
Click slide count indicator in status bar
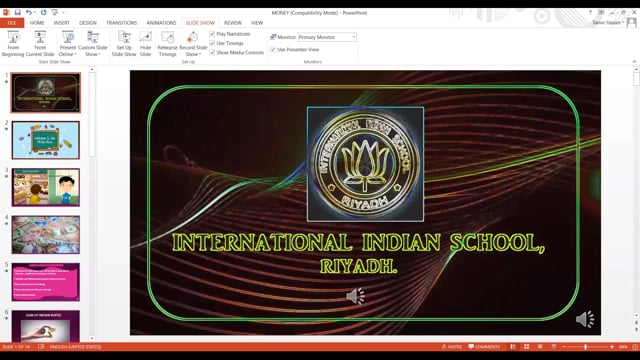[x=16, y=347]
